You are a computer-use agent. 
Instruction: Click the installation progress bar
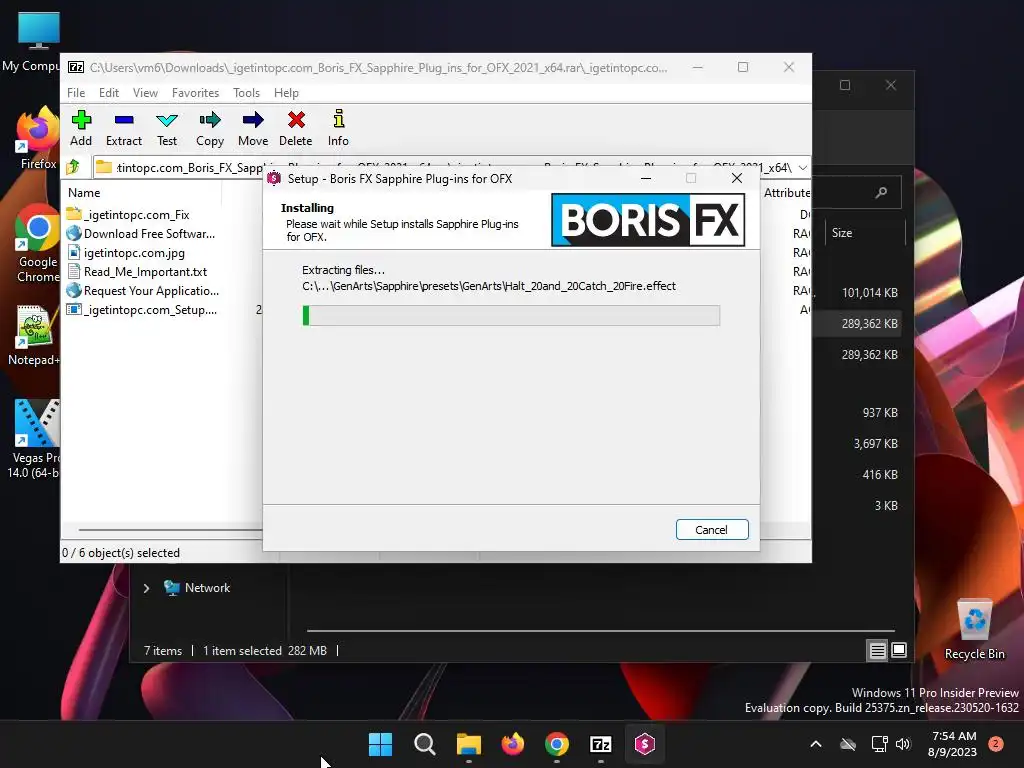tap(511, 315)
